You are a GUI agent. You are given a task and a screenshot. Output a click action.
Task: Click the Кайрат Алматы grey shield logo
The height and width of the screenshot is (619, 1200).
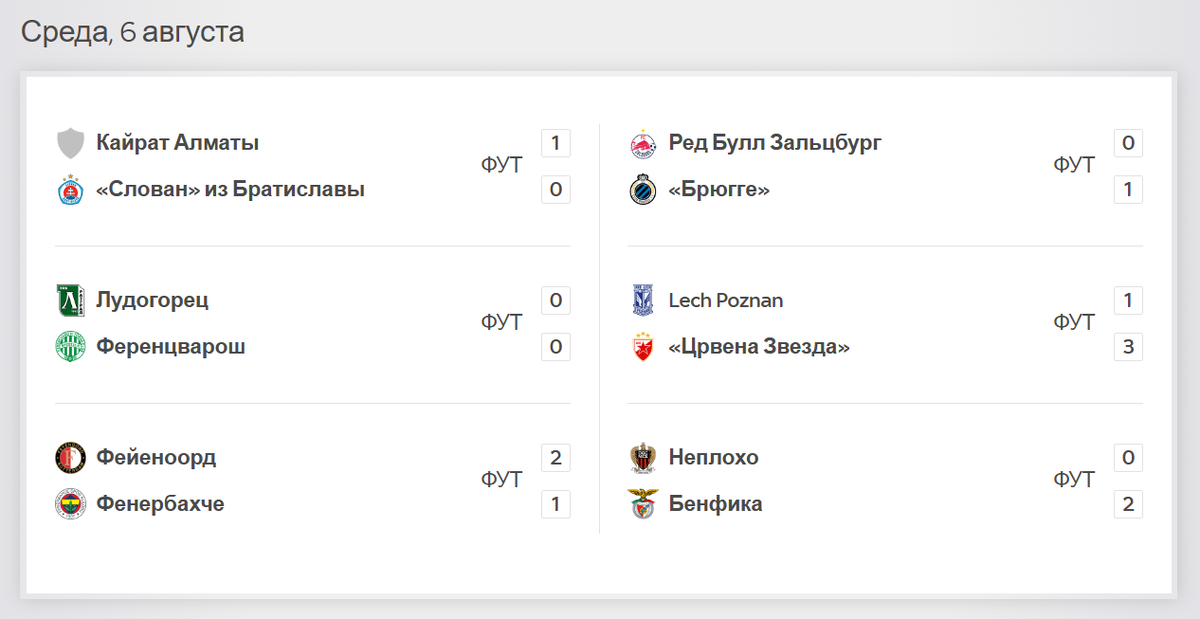point(70,143)
